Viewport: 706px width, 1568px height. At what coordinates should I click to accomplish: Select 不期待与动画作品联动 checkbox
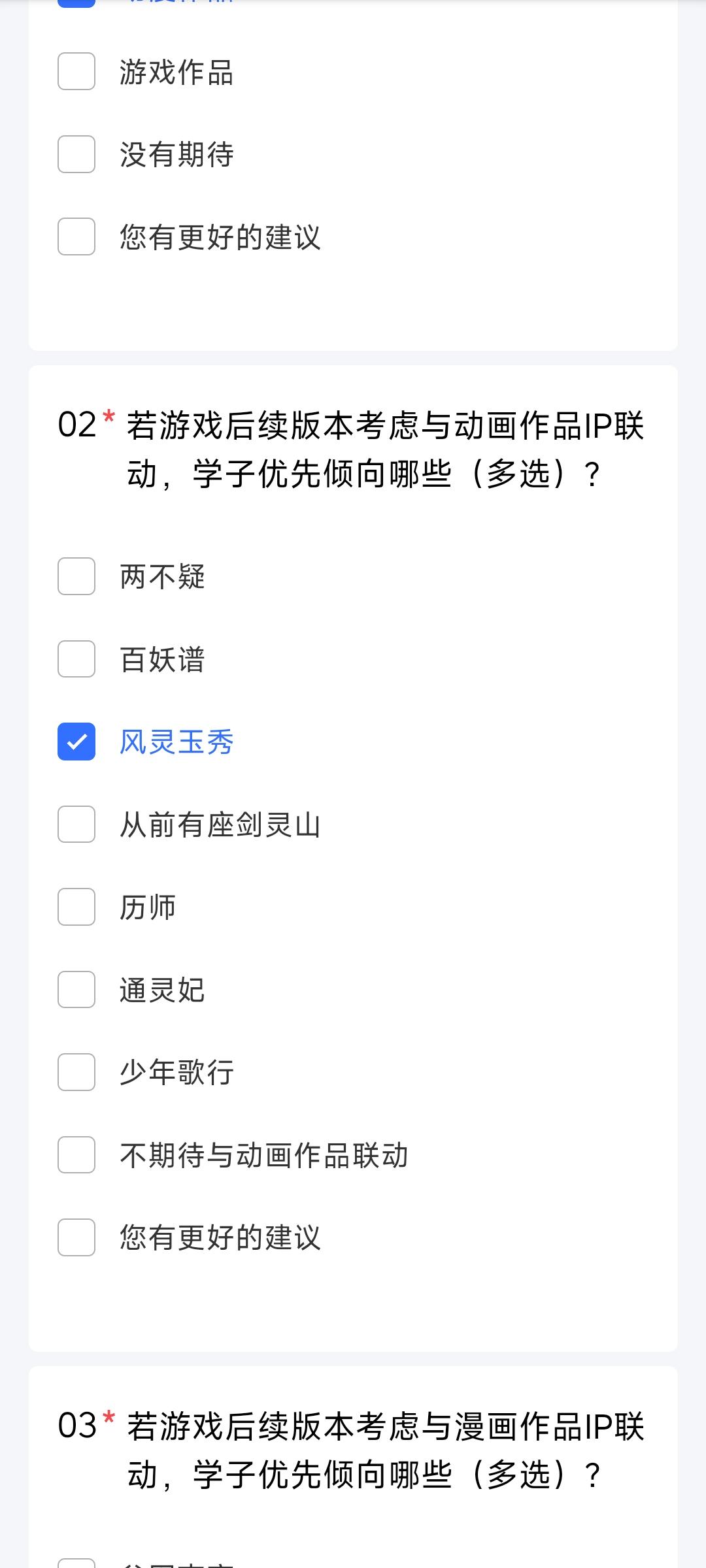pyautogui.click(x=76, y=1154)
